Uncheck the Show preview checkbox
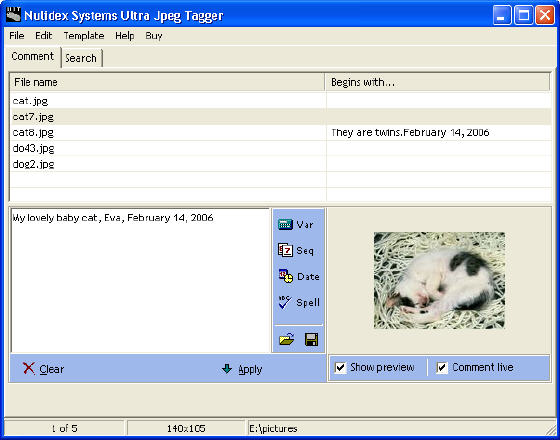The width and height of the screenshot is (560, 440). pos(340,368)
